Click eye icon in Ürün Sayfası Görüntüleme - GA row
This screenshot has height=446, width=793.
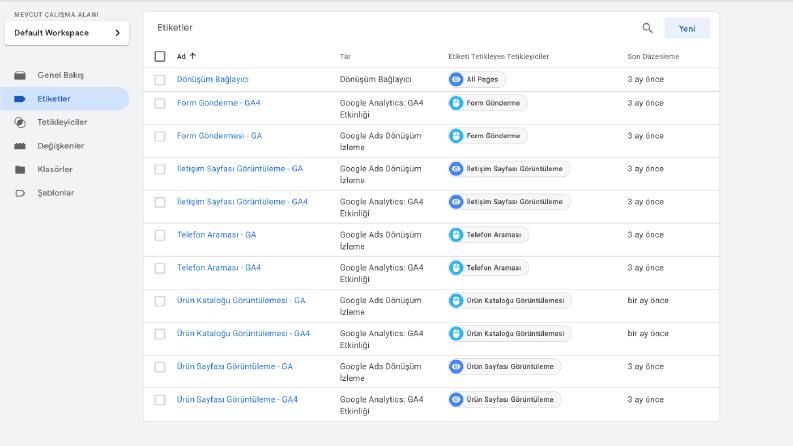click(x=456, y=367)
